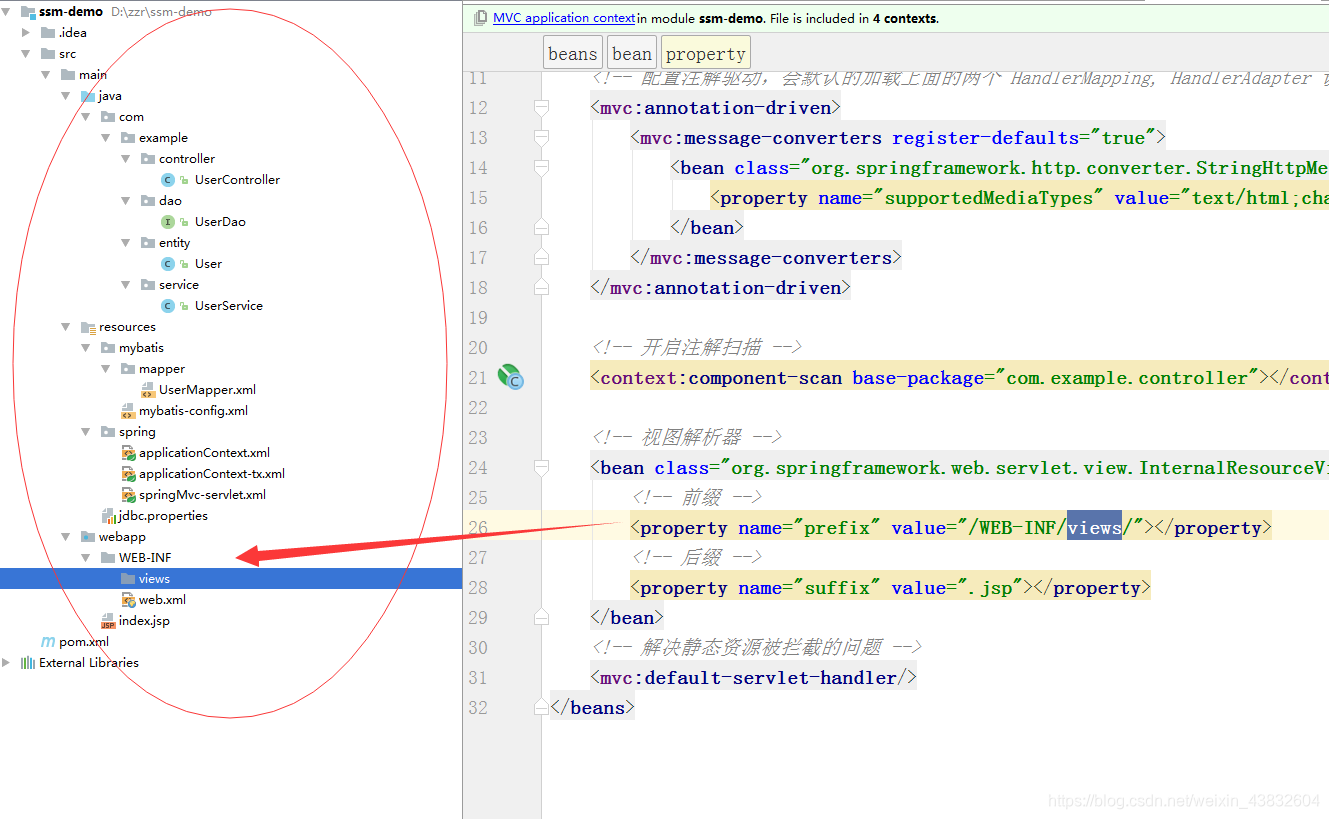This screenshot has height=819, width=1329.
Task: Click register-defaults="true" on line 13
Action: click(x=1024, y=137)
